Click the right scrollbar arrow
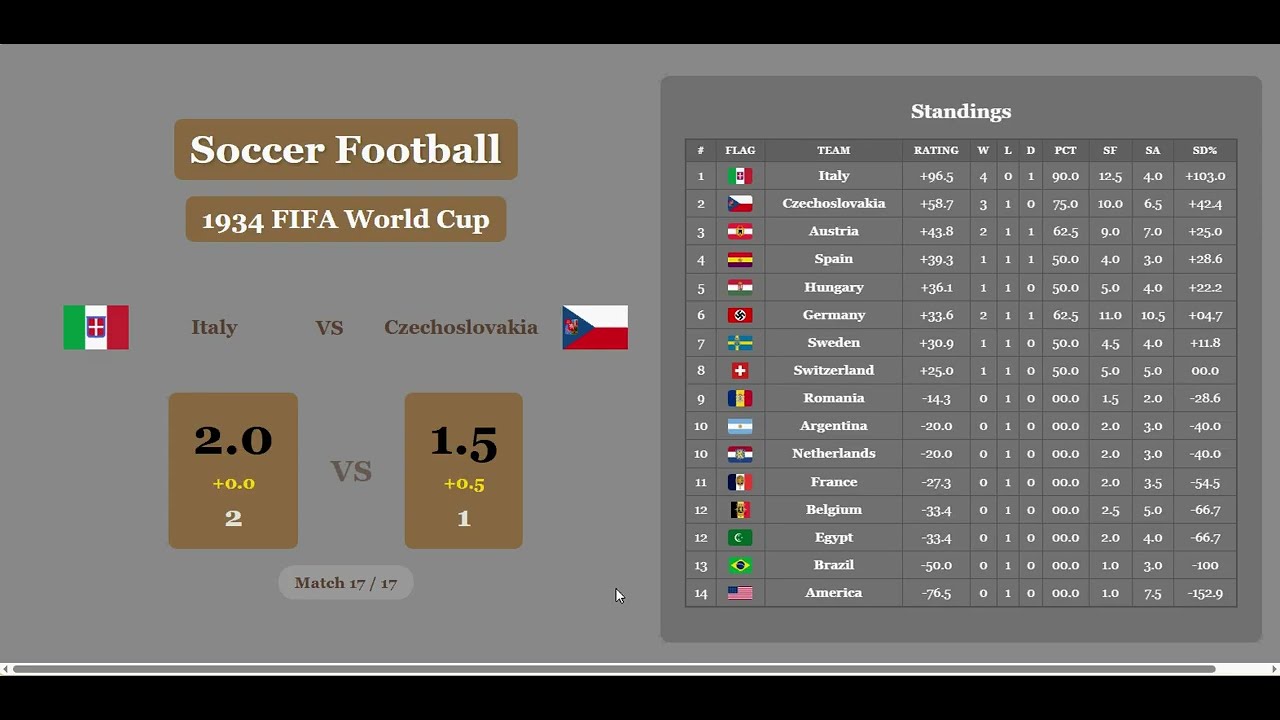The image size is (1280, 720). 1274,669
